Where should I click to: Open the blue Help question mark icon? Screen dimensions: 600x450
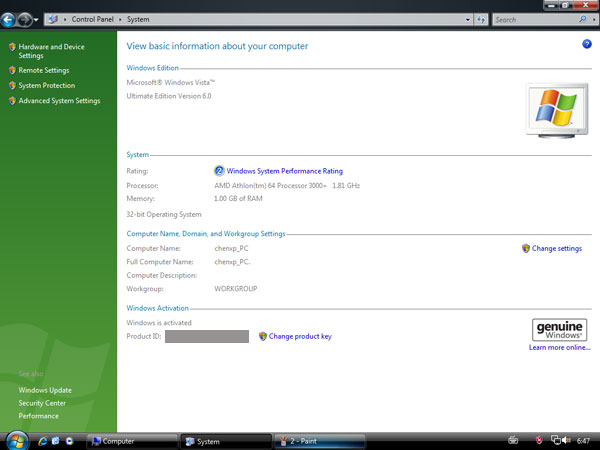pyautogui.click(x=587, y=44)
